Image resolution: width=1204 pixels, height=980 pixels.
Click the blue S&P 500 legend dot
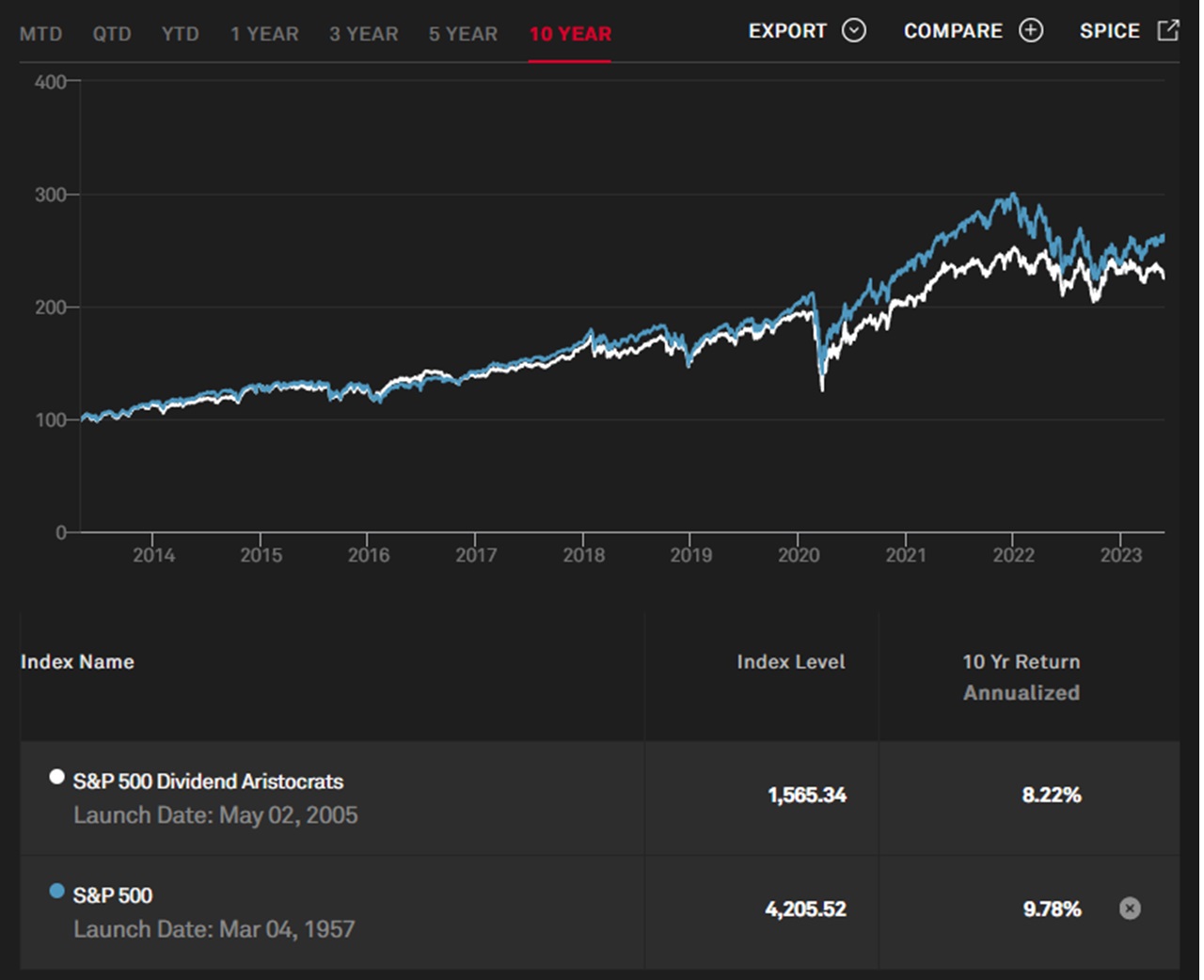point(57,891)
